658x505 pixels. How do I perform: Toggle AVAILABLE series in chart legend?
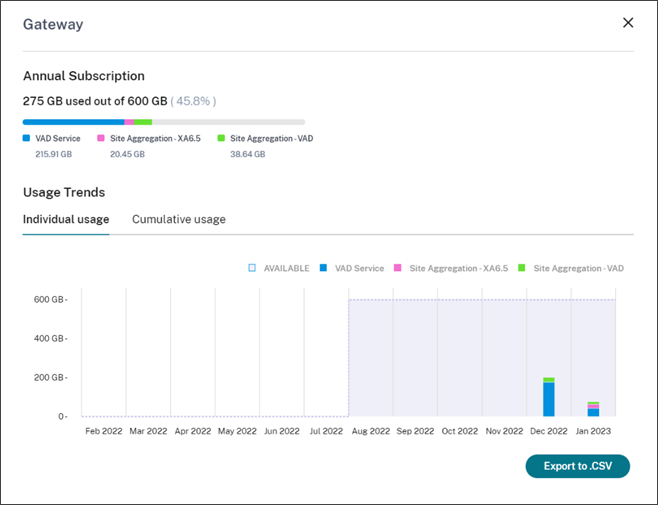[279, 268]
